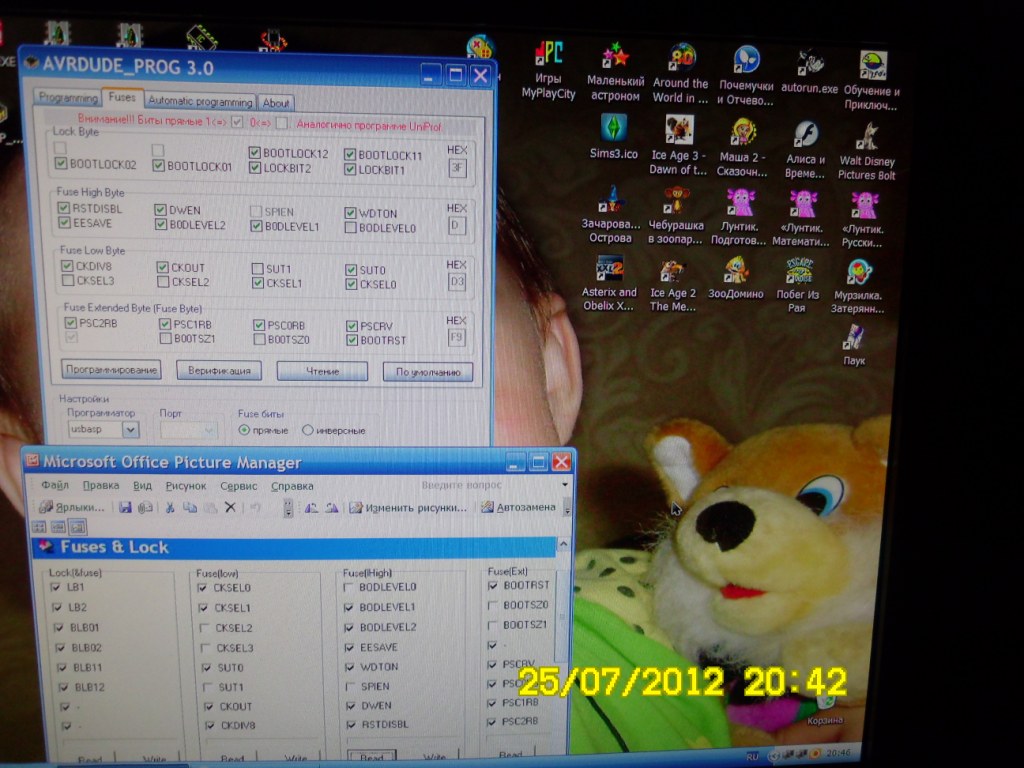Check CKSEL3 in AVRDUDE_PROG Fuse Low Byte
The image size is (1024, 768).
click(x=67, y=280)
